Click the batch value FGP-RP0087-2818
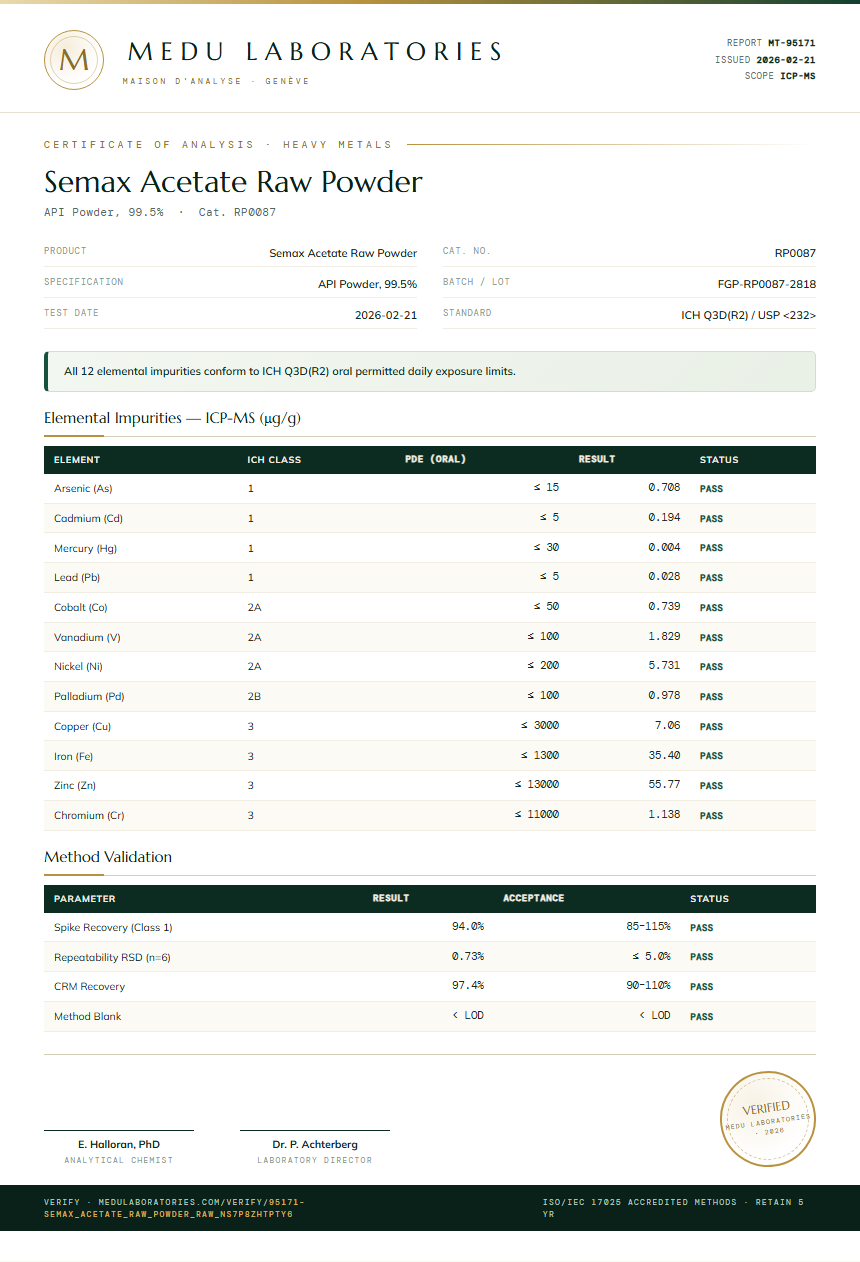This screenshot has width=860, height=1262. [x=767, y=284]
